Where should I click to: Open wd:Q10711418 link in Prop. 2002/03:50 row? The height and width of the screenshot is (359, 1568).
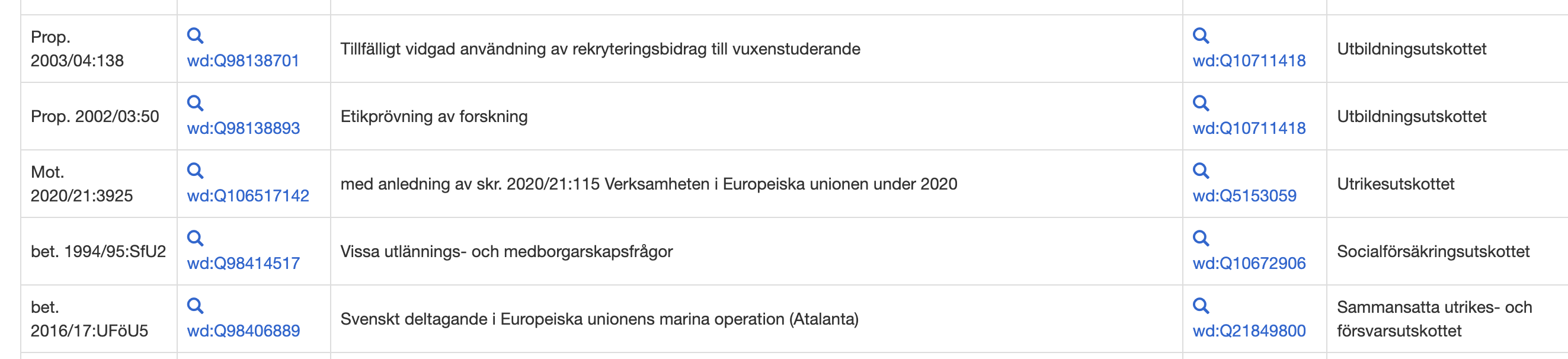1249,129
